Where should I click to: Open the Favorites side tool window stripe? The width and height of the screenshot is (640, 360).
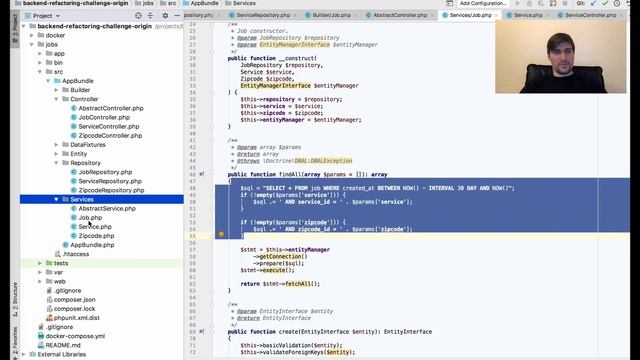coord(15,342)
